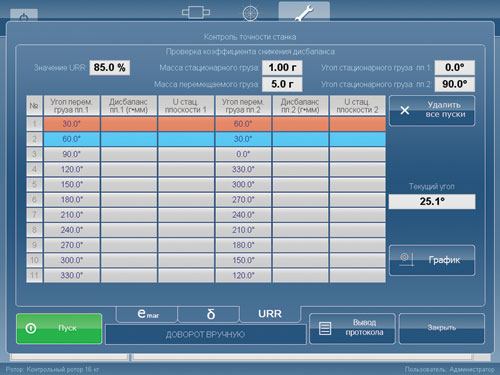The height and width of the screenshot is (375, 500).
Task: Click column header Дисбаланс пл.1 (г•мм)
Action: (129, 106)
